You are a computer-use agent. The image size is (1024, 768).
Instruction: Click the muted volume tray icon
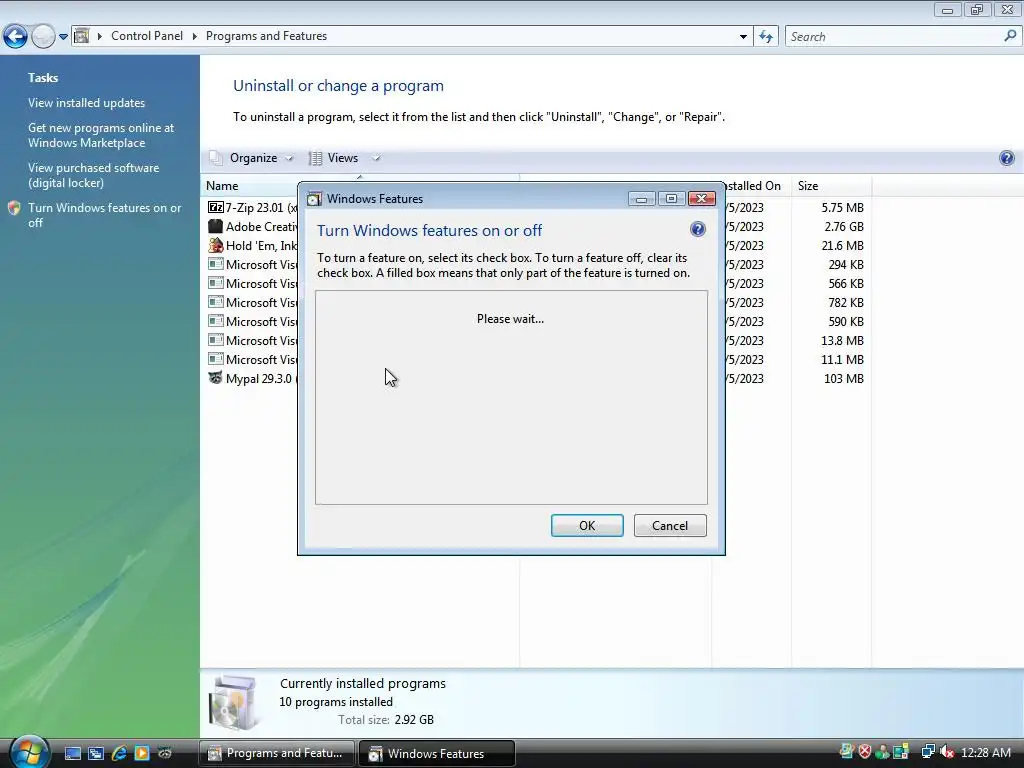(x=947, y=752)
